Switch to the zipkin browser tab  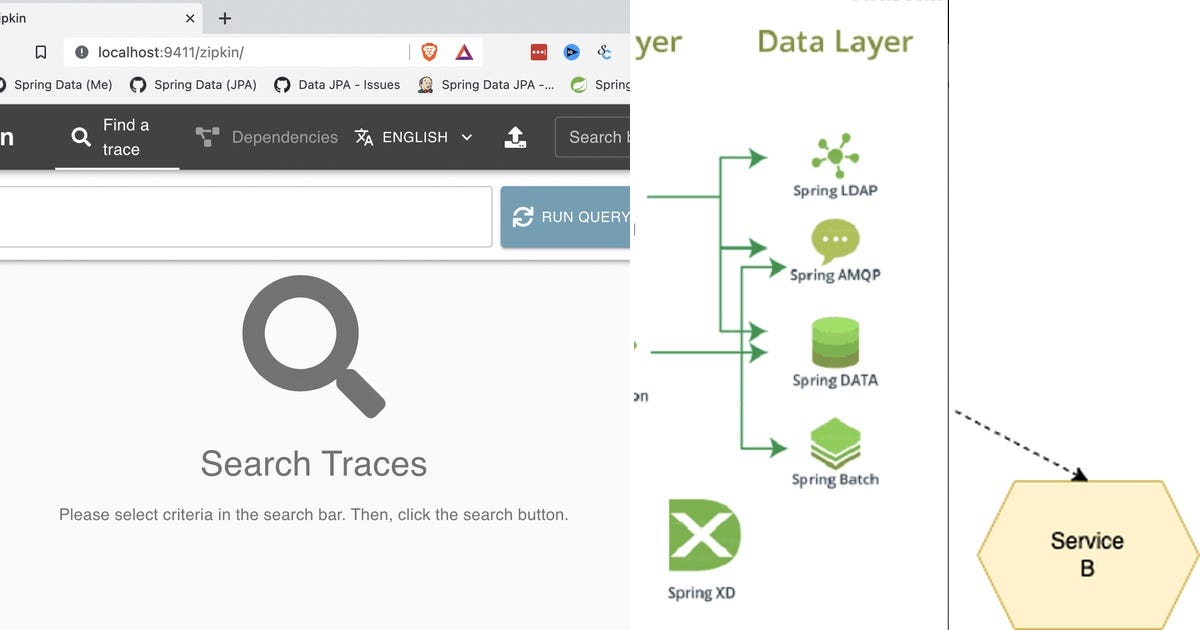coord(90,18)
